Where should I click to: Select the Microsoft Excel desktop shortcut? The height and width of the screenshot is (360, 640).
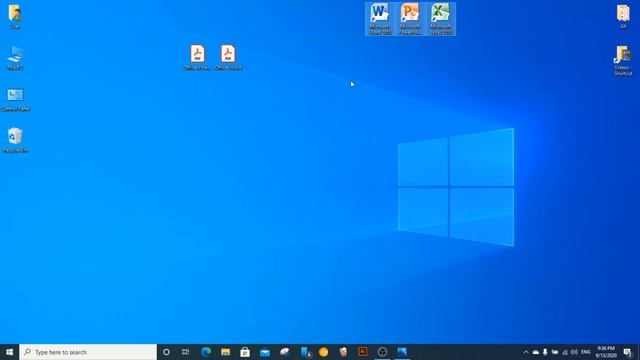(x=440, y=19)
